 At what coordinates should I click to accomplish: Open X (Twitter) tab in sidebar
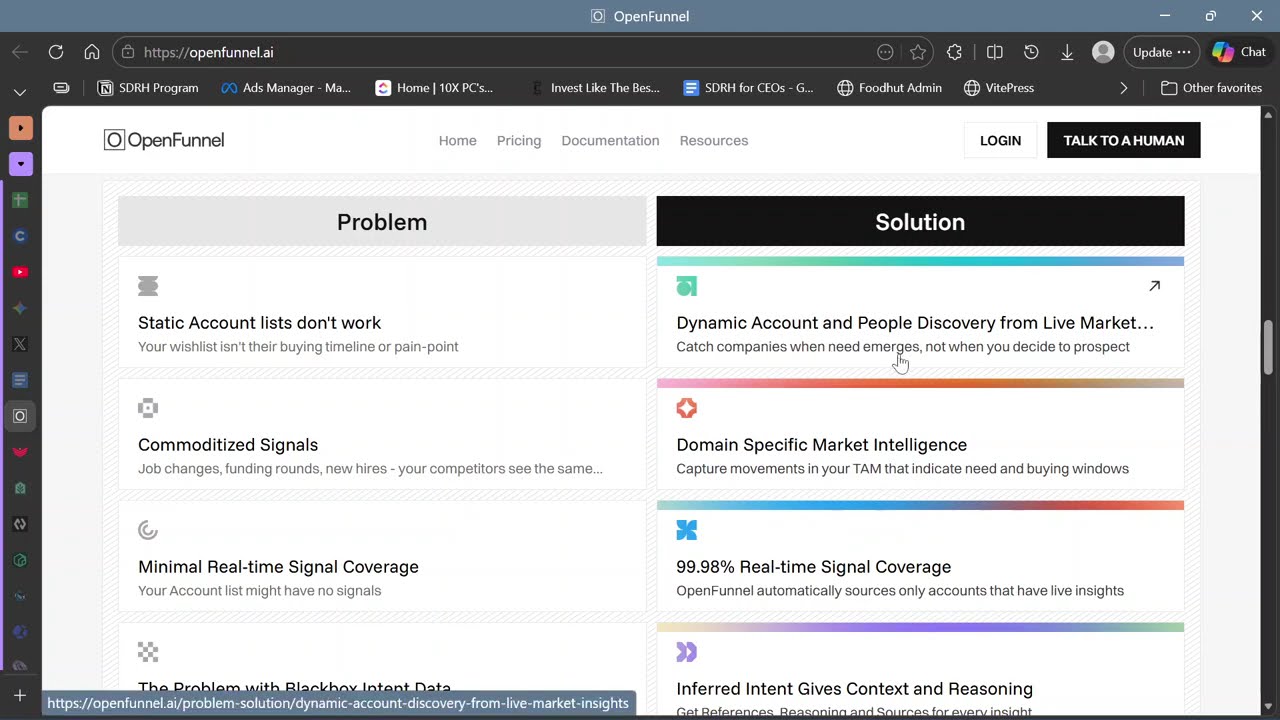click(20, 344)
